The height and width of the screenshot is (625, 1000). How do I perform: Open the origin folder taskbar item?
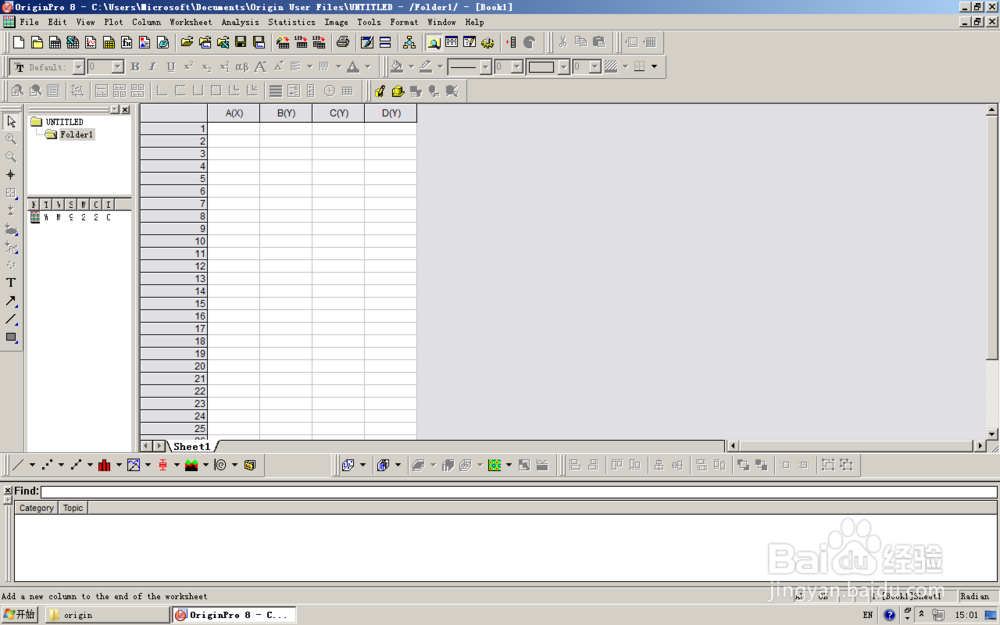[107, 615]
